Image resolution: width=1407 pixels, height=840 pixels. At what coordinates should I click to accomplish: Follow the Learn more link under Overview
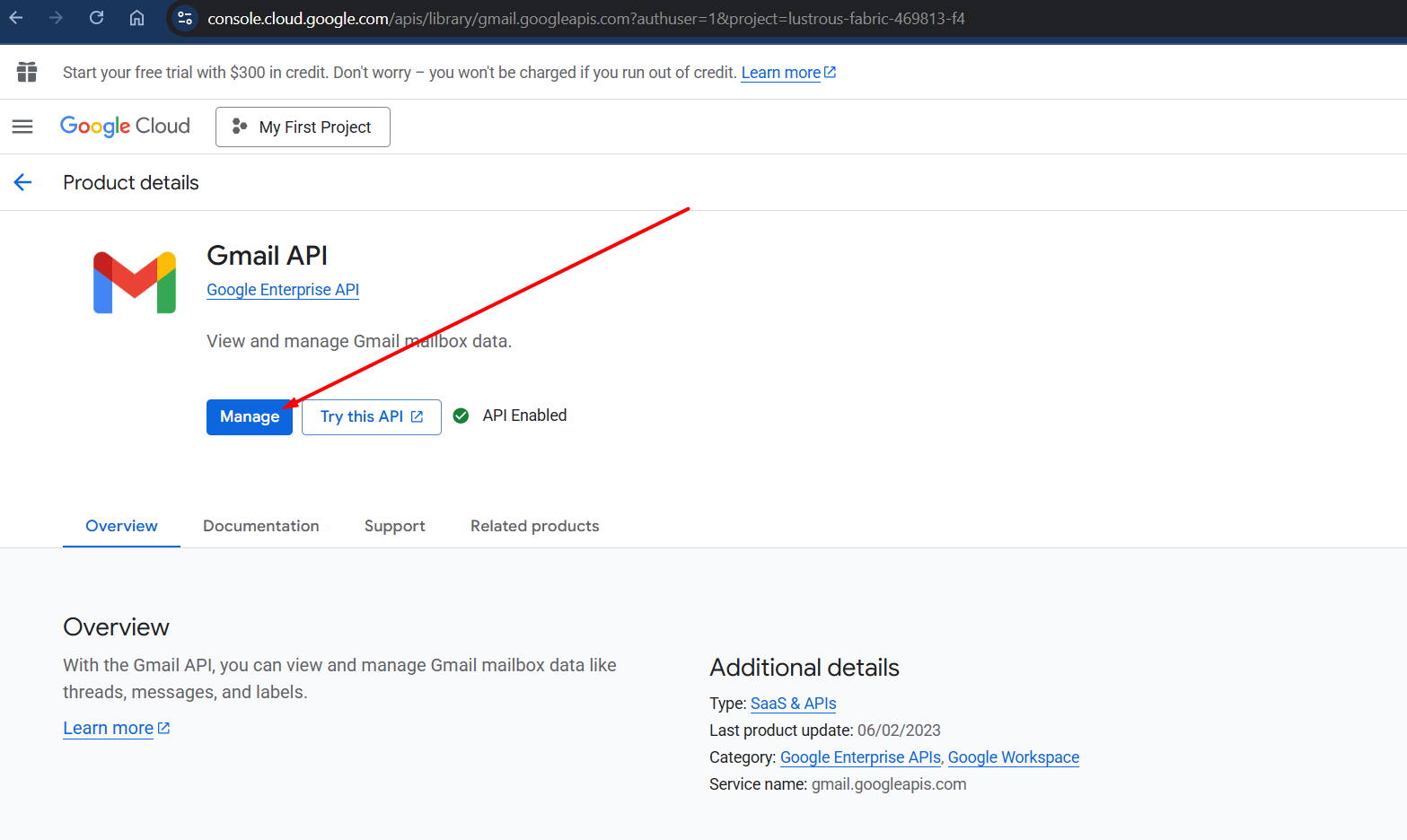coord(117,728)
